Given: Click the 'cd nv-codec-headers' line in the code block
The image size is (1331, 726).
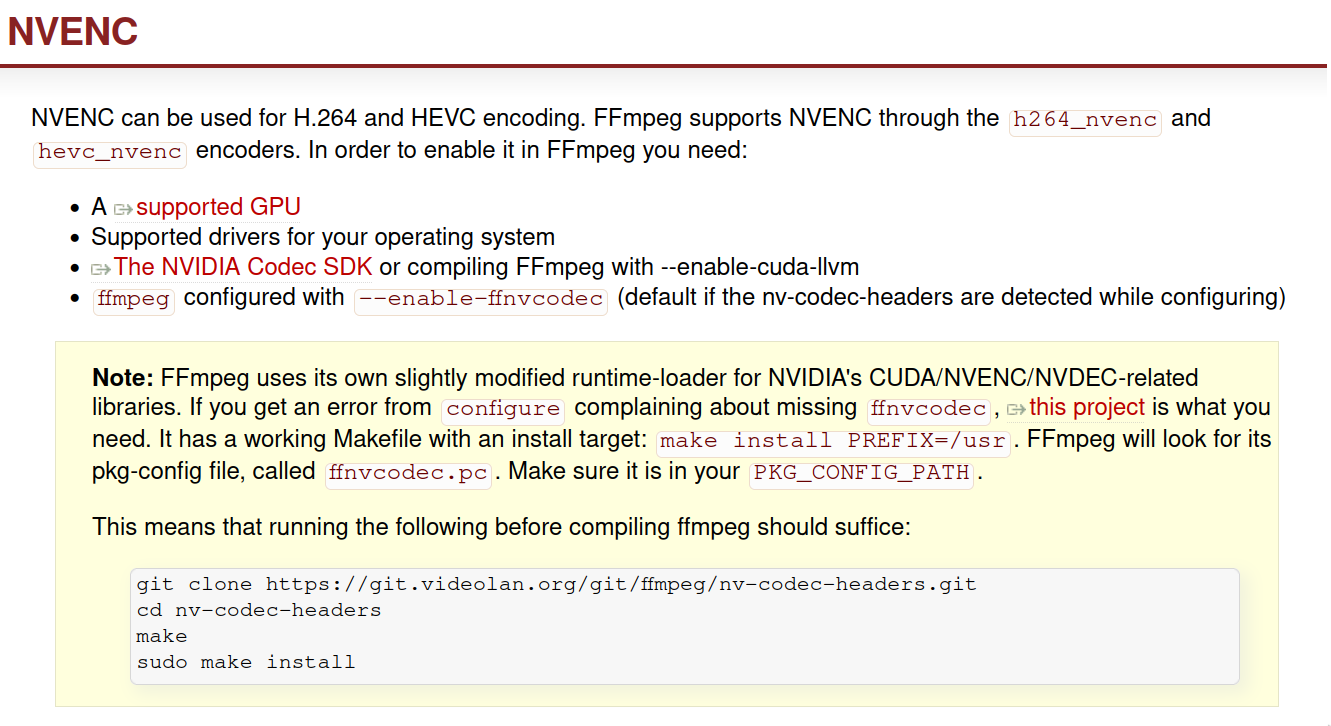Looking at the screenshot, I should click(x=259, y=610).
